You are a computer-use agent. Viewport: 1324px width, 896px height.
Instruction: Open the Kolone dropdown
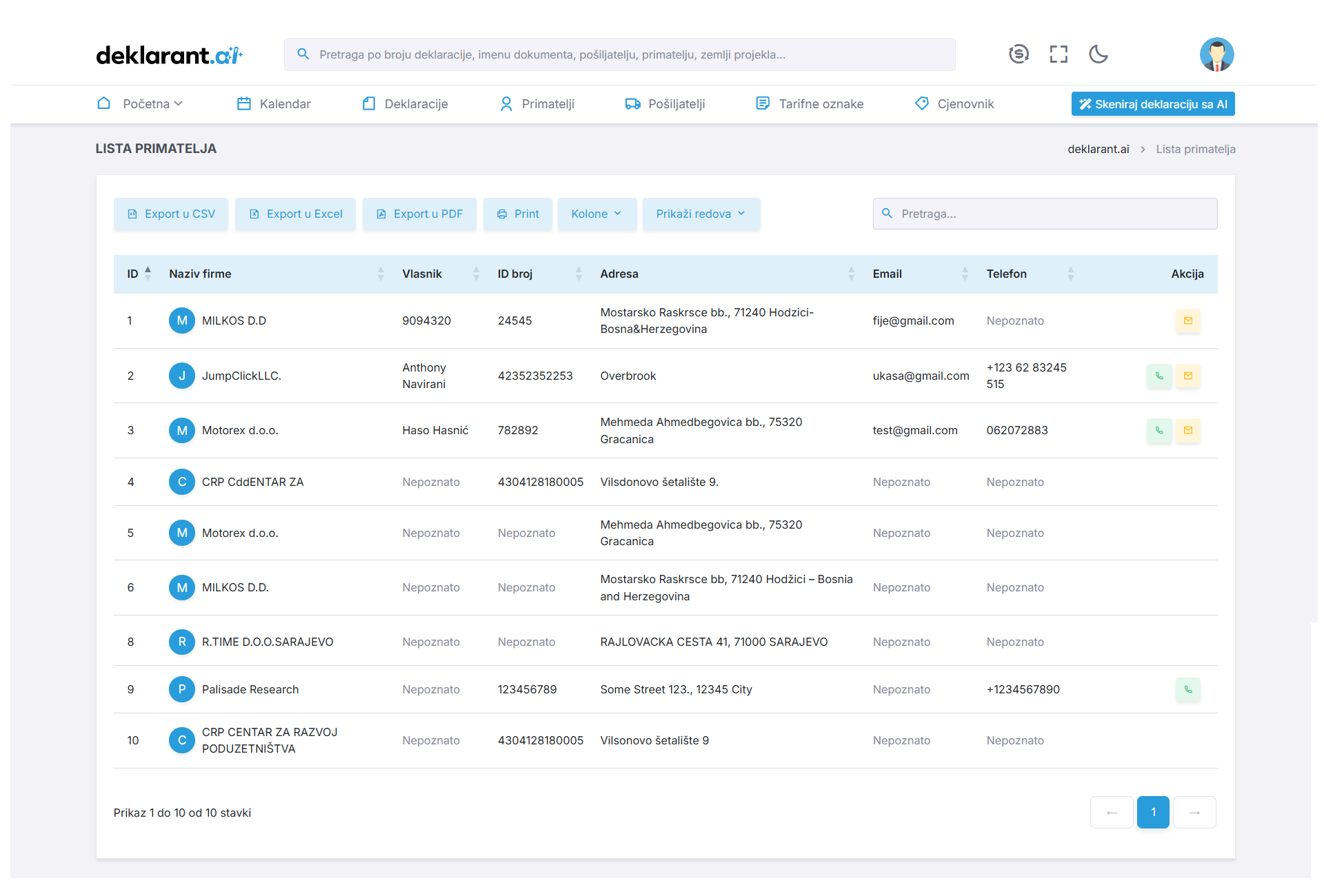[x=596, y=214]
